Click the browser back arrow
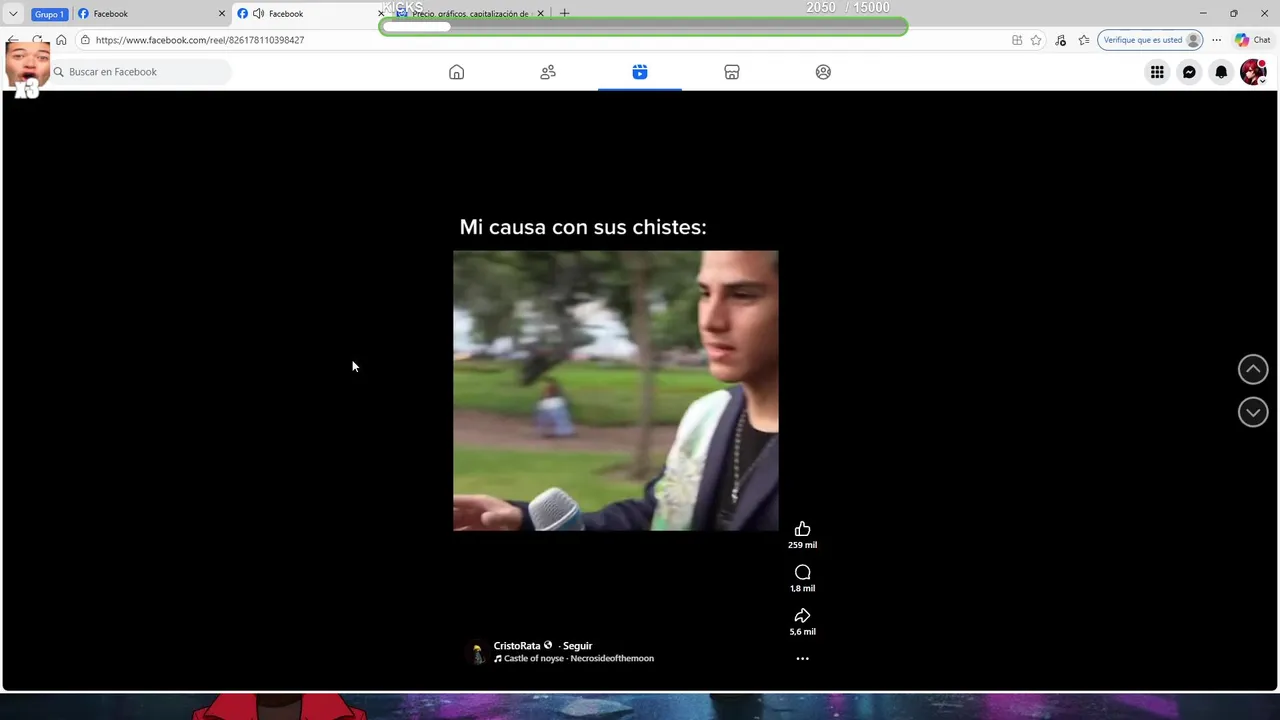Viewport: 1280px width, 720px height. 13,40
